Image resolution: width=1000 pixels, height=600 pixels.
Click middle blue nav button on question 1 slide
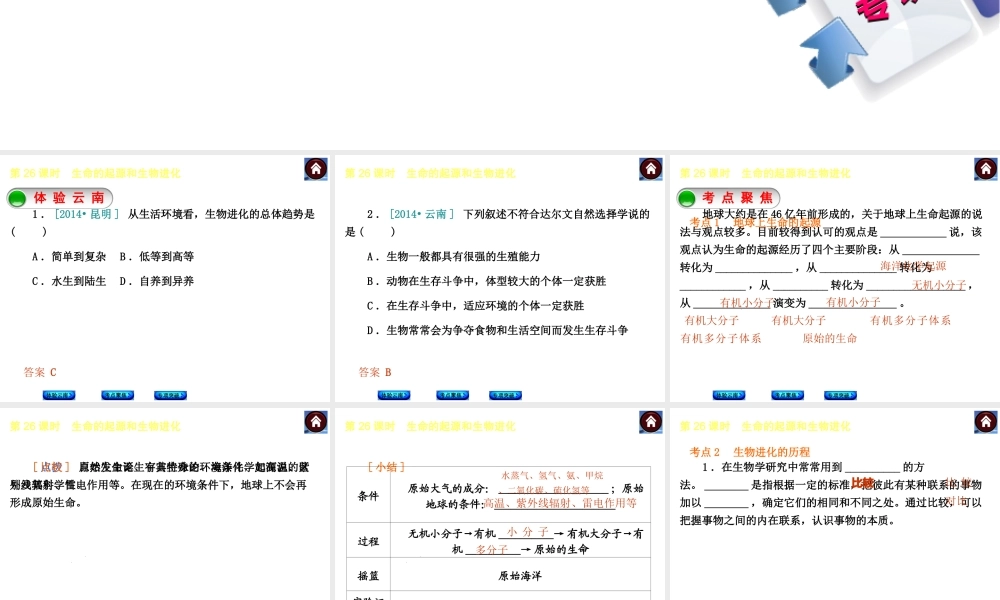point(117,395)
